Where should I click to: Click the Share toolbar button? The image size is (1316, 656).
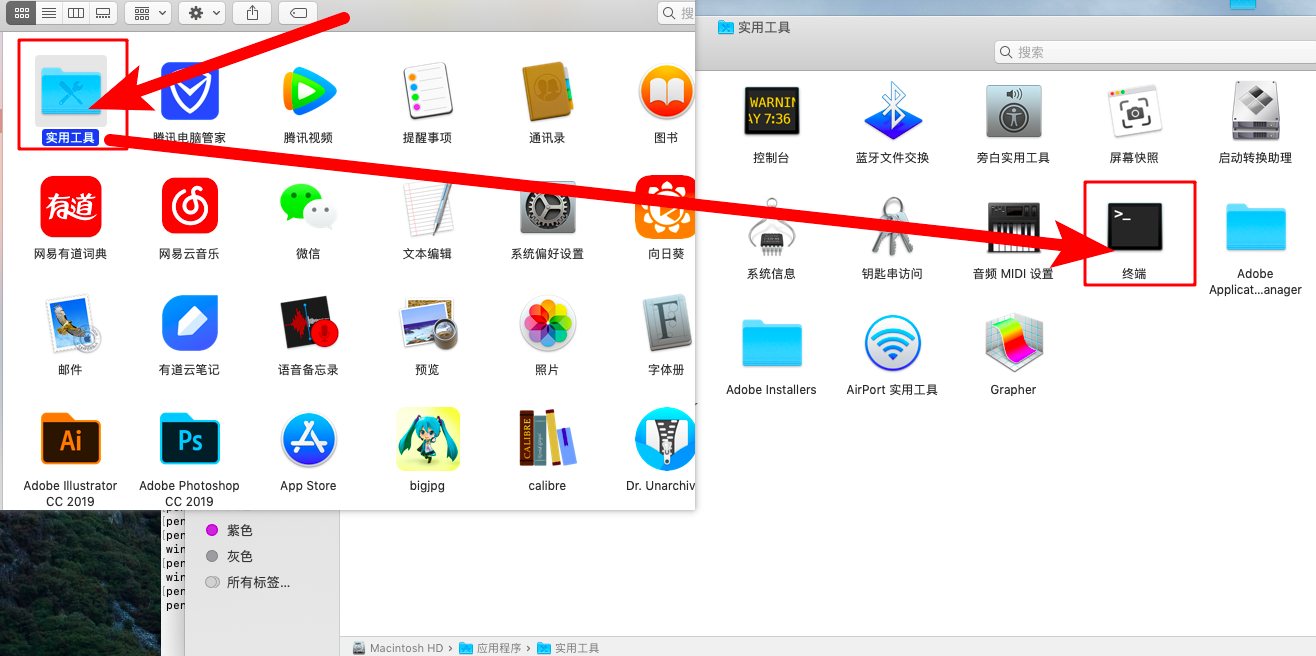pos(252,13)
